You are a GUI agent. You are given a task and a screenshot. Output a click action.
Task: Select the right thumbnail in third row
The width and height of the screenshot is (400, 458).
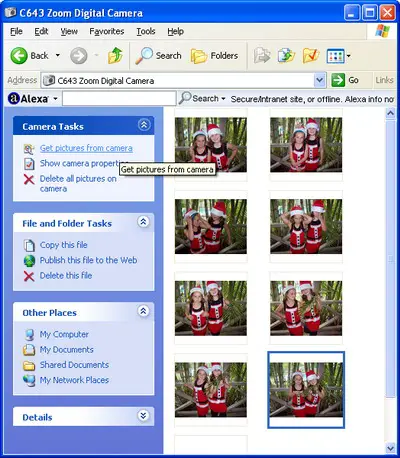pyautogui.click(x=306, y=308)
